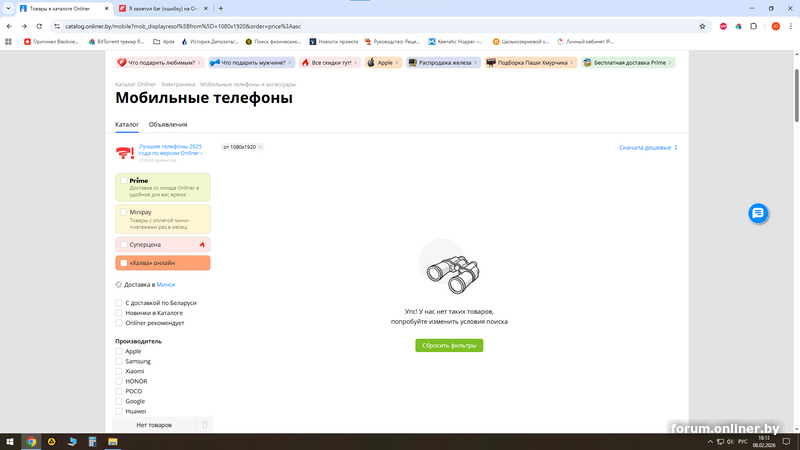Open 'Распродажа железа' promo chip
Viewport: 800px width, 450px height.
443,63
